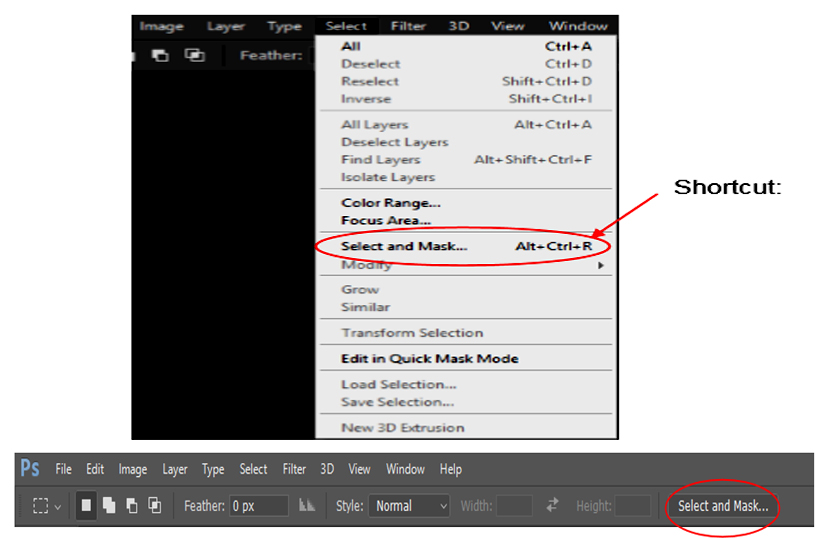Image resolution: width=840 pixels, height=538 pixels.
Task: Open the View menu in bottom bar
Action: [359, 469]
